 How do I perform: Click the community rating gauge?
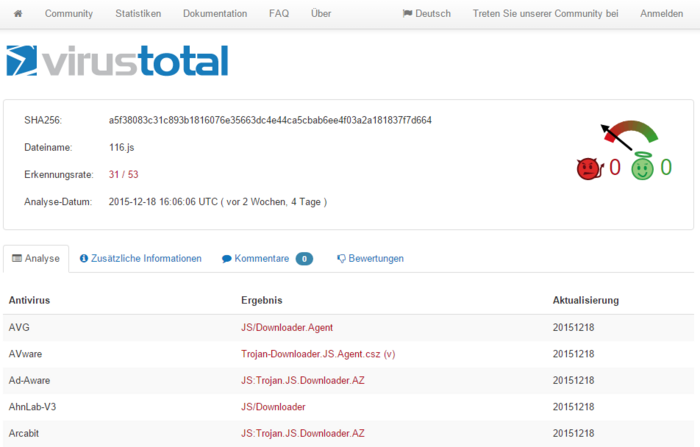pos(628,135)
